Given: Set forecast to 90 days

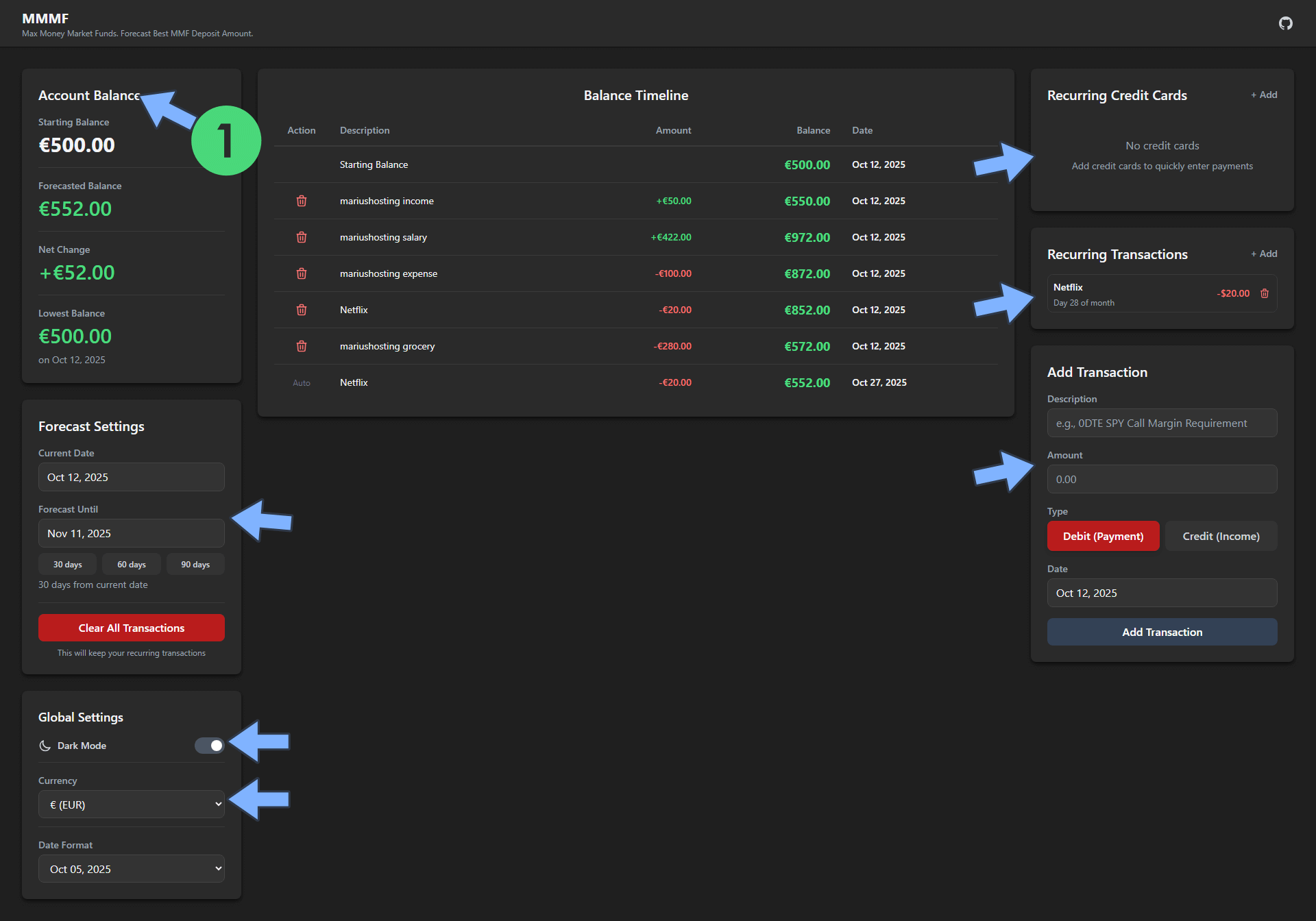Looking at the screenshot, I should click(x=195, y=565).
